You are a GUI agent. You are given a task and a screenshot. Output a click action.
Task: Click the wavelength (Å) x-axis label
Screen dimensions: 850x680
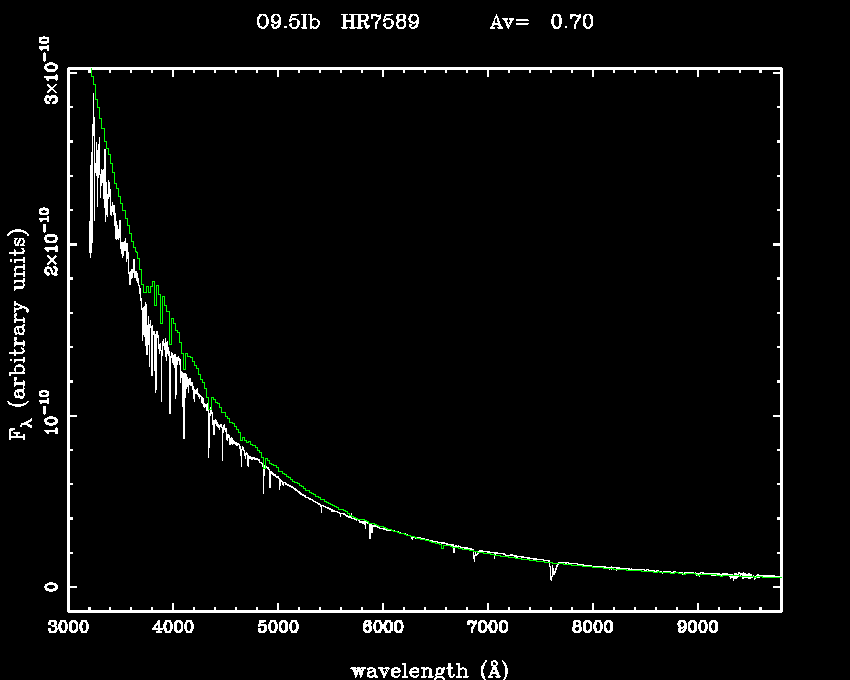tap(422, 668)
